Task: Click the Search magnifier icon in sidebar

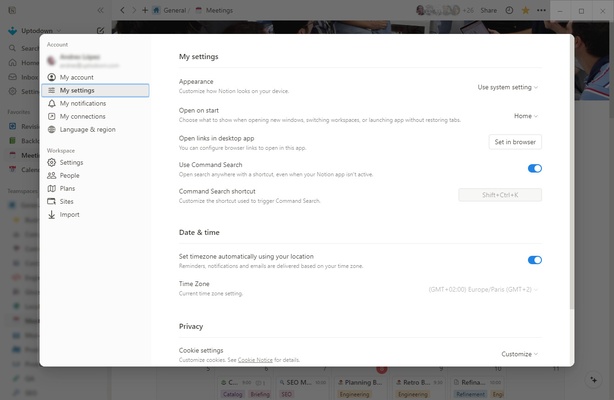Action: [13, 48]
